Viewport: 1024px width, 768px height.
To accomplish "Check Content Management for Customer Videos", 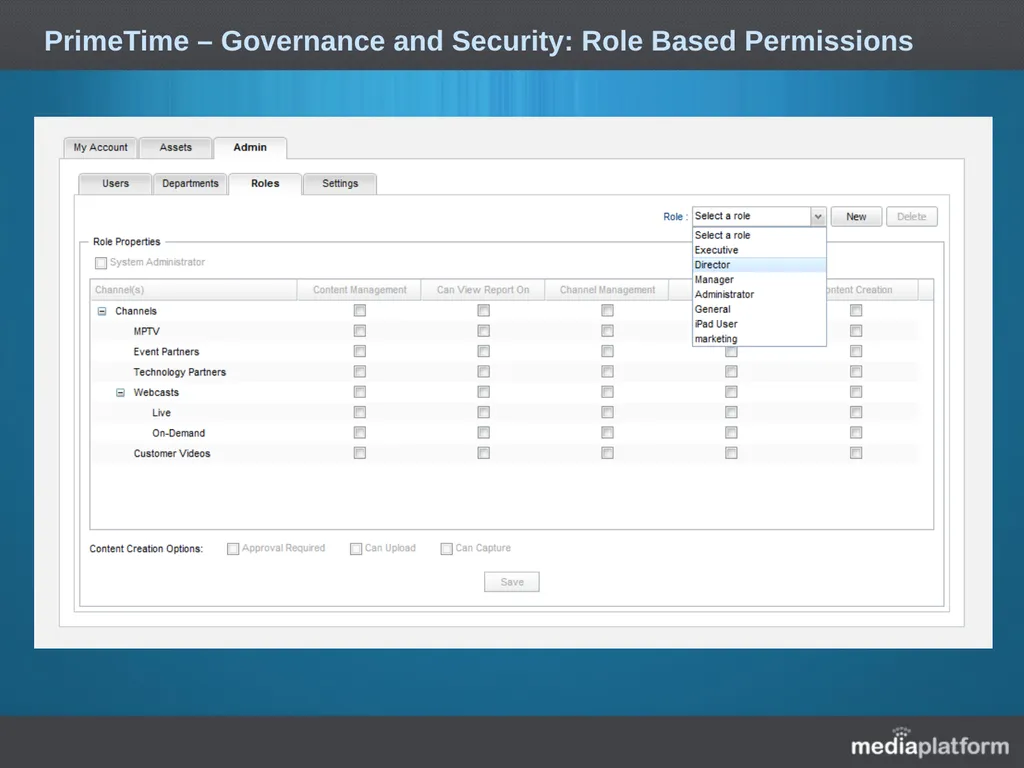I will click(360, 453).
